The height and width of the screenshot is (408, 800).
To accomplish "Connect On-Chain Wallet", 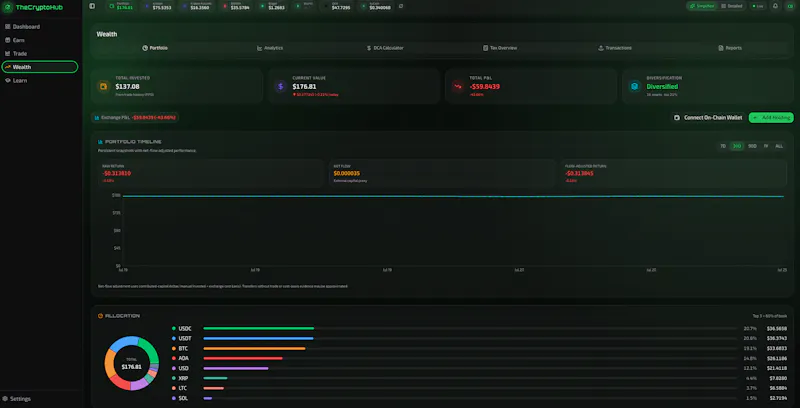I will 709,117.
